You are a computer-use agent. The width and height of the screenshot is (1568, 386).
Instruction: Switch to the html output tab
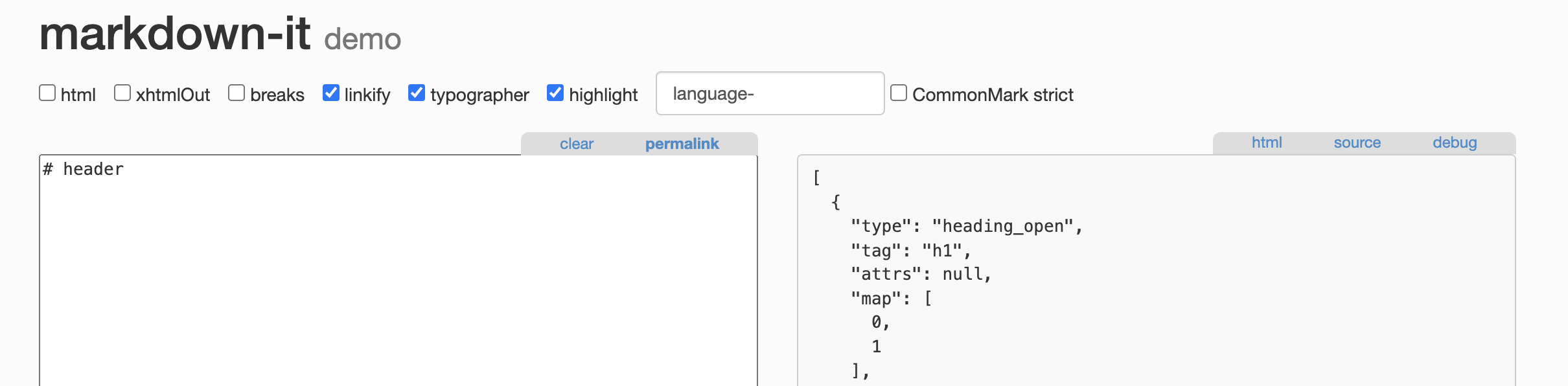(1267, 142)
